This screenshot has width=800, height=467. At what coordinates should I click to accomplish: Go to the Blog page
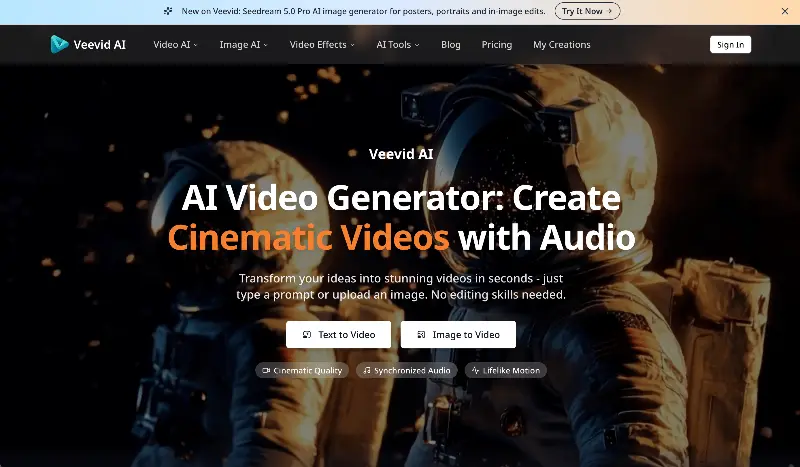coord(451,45)
